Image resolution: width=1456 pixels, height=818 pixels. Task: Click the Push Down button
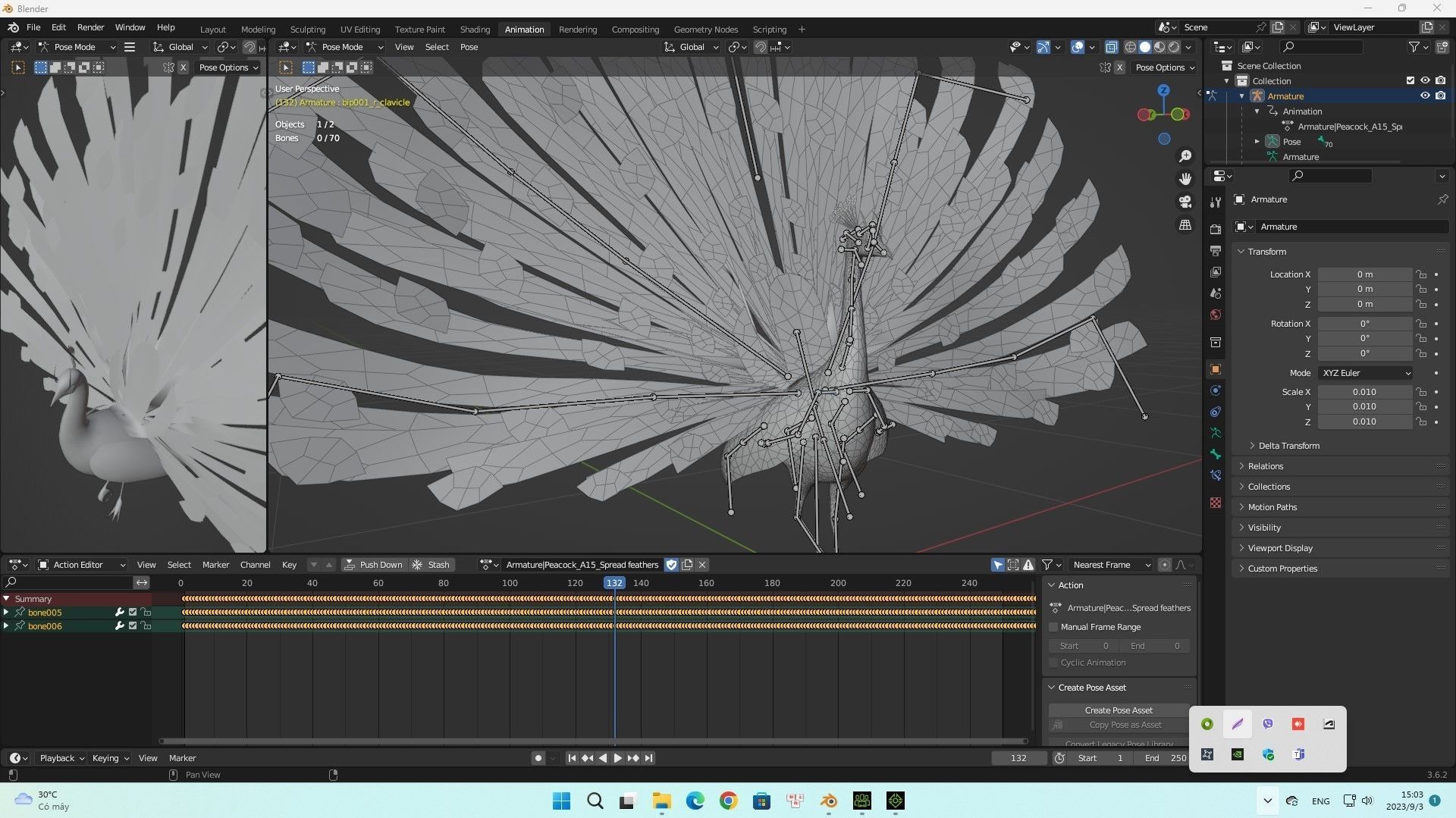pos(373,565)
